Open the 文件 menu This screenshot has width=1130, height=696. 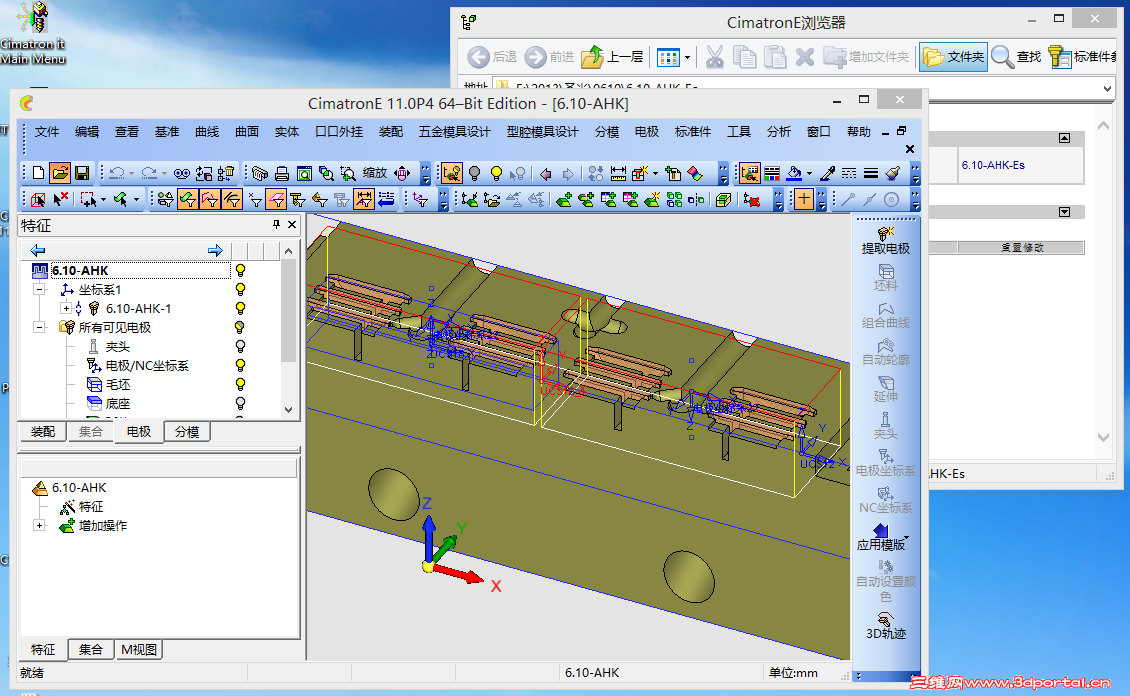(47, 132)
